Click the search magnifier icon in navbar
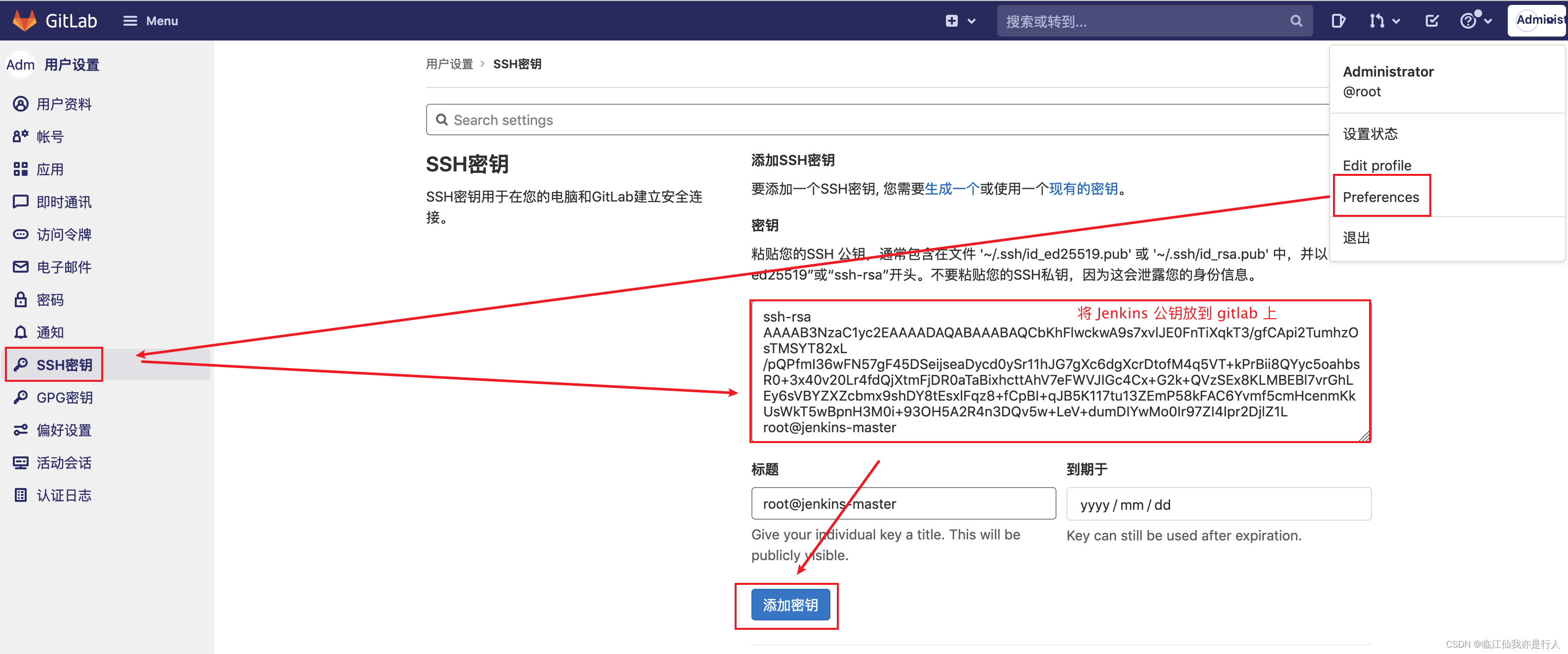1568x654 pixels. [1296, 21]
